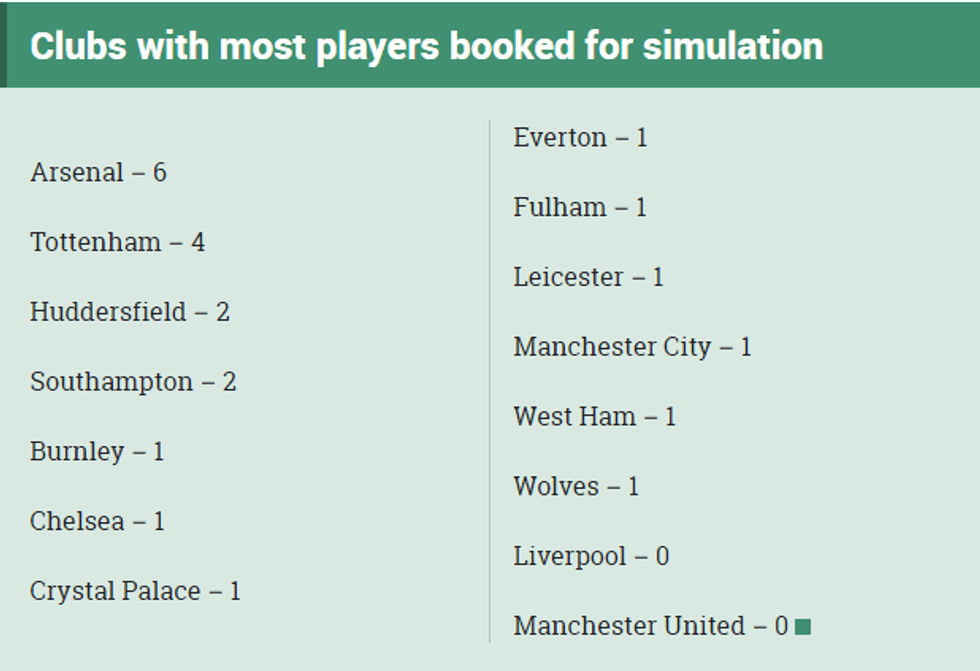980x671 pixels.
Task: Click the Manchester United – 0 text
Action: 651,626
